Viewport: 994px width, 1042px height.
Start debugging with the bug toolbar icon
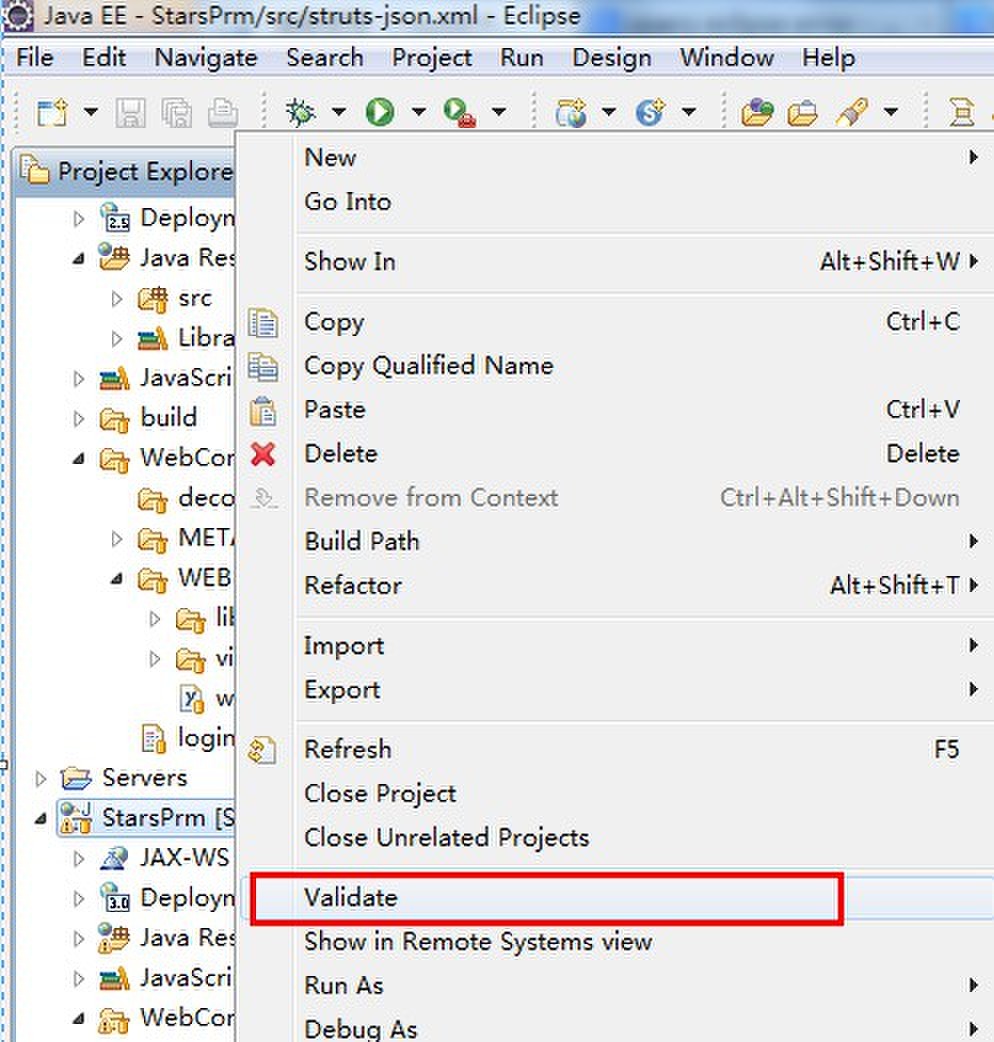pos(300,112)
